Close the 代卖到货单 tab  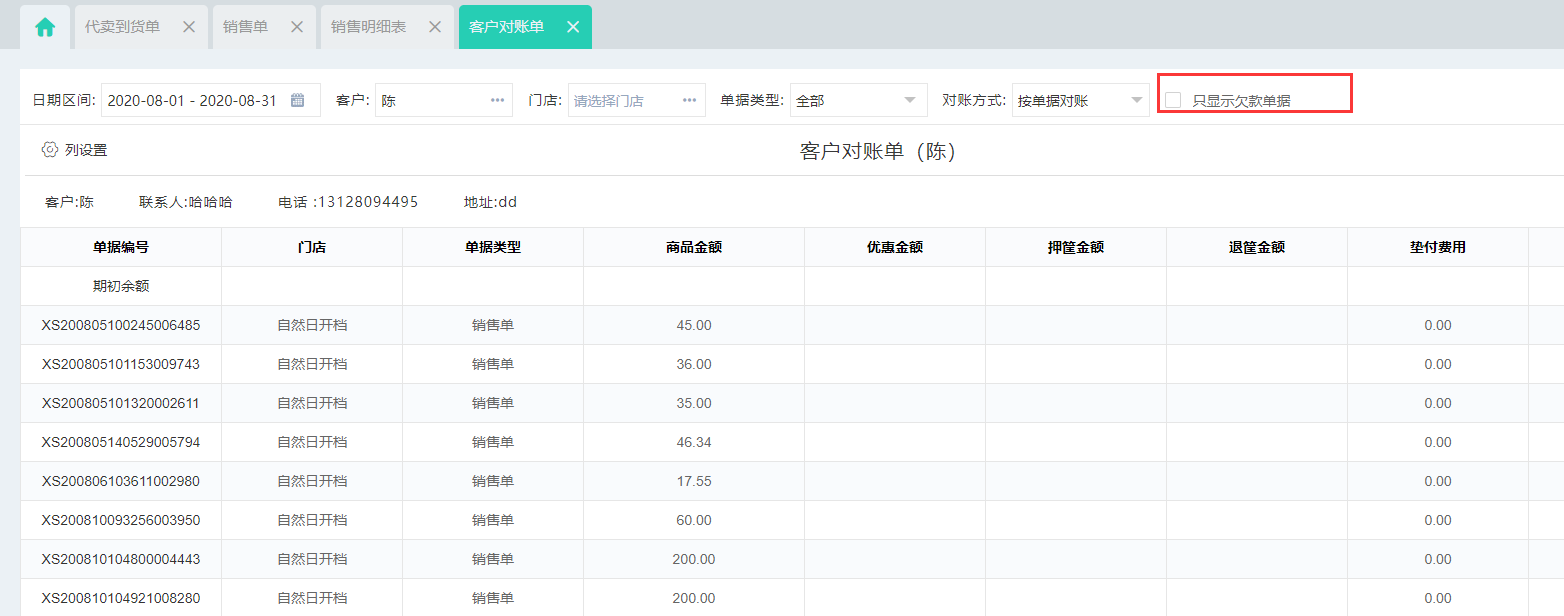click(189, 27)
